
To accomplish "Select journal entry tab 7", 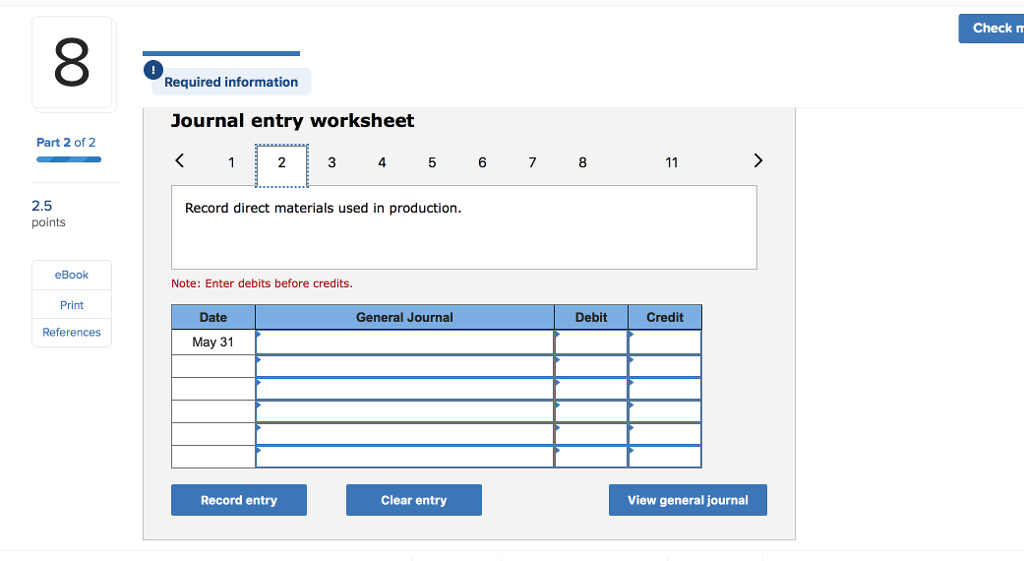I will point(532,163).
